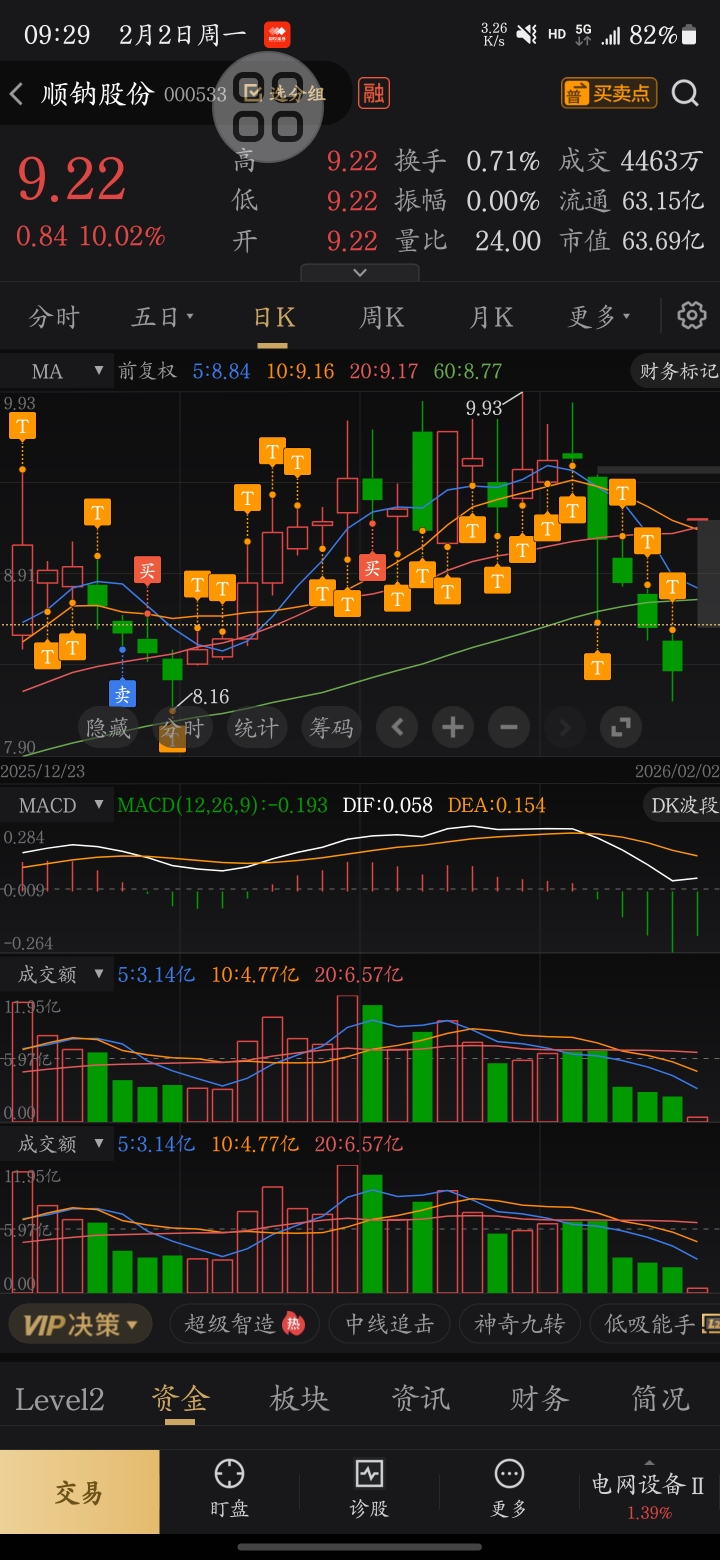The width and height of the screenshot is (720, 1560).
Task: Open stock search with the magnifier icon
Action: click(x=685, y=93)
